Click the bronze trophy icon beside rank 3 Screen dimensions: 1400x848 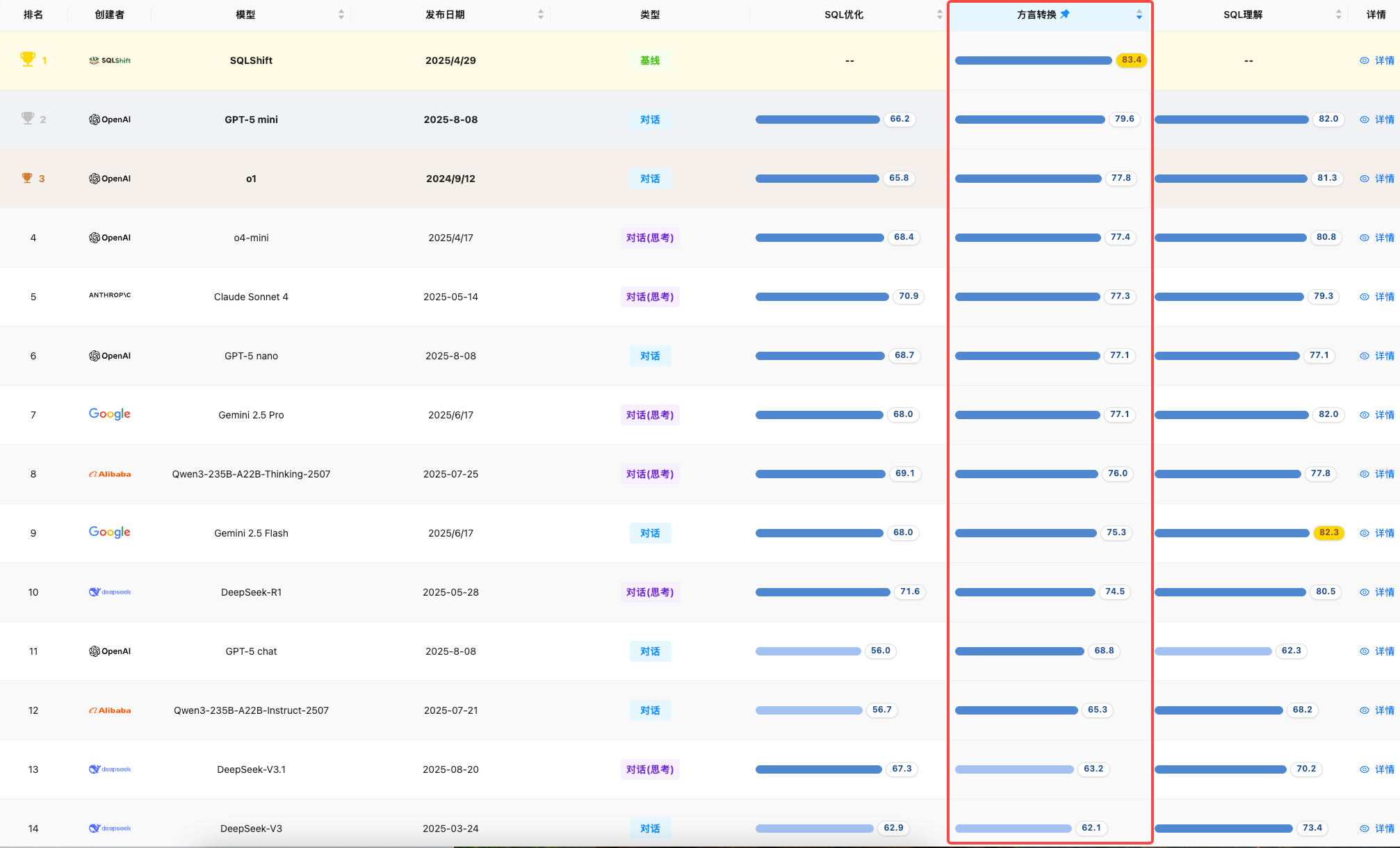27,178
